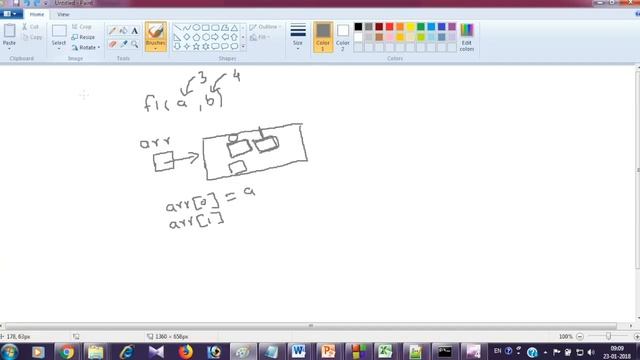Screen dimensions: 640x360
Task: Open the Brushes dropdown arrow
Action: [x=156, y=49]
